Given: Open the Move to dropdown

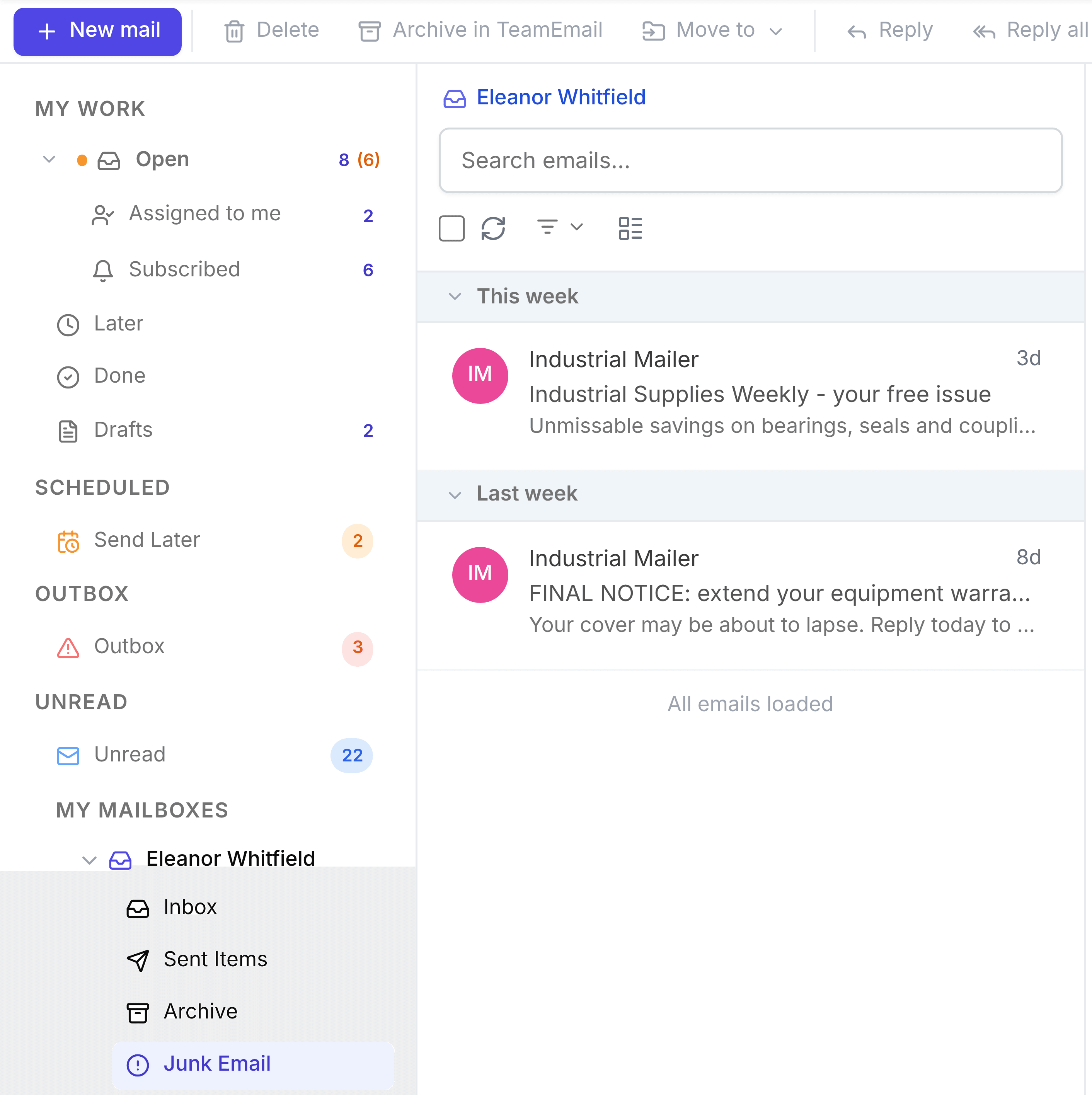Looking at the screenshot, I should [x=713, y=31].
